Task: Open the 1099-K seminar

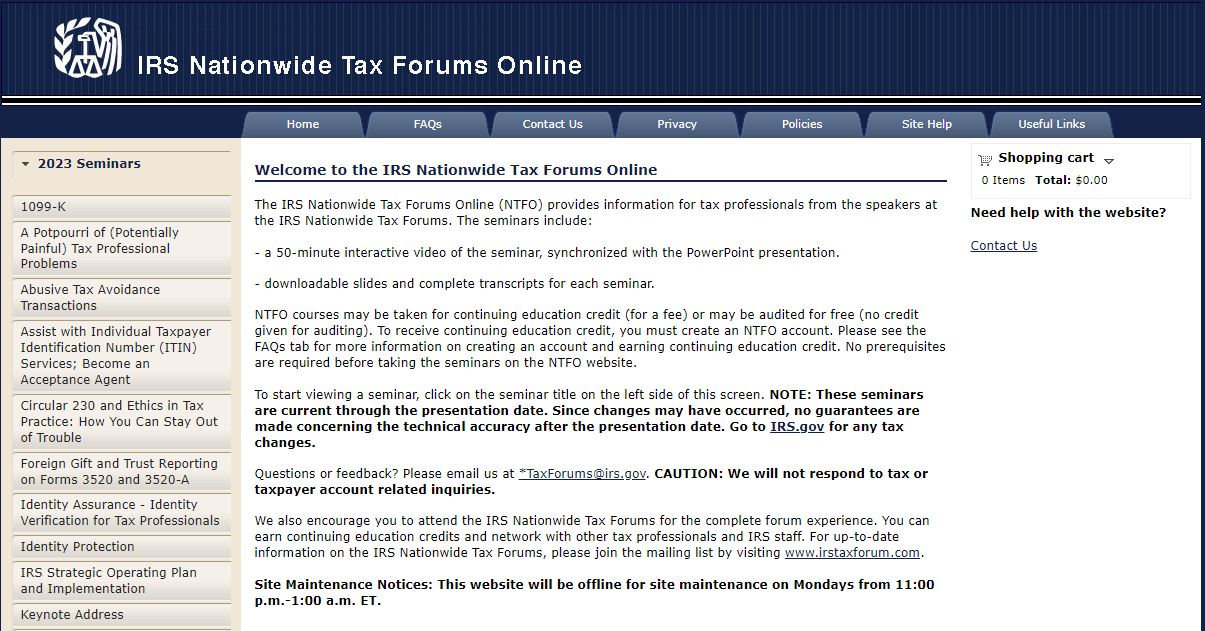Action: pyautogui.click(x=121, y=207)
